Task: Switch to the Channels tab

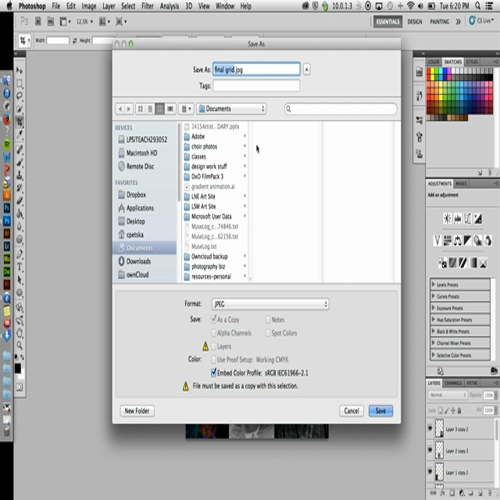Action: [453, 383]
